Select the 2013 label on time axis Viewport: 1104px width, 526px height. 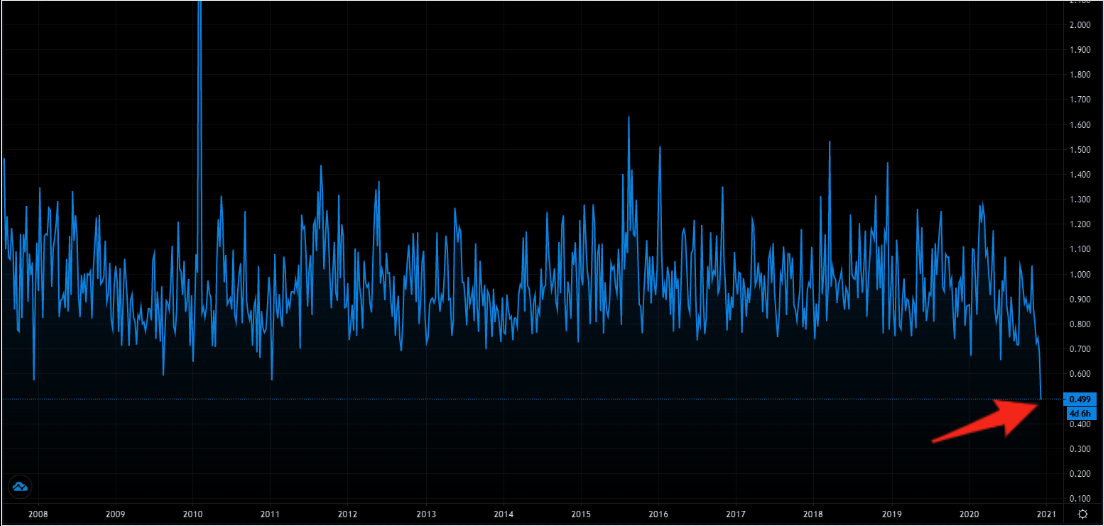pyautogui.click(x=425, y=515)
